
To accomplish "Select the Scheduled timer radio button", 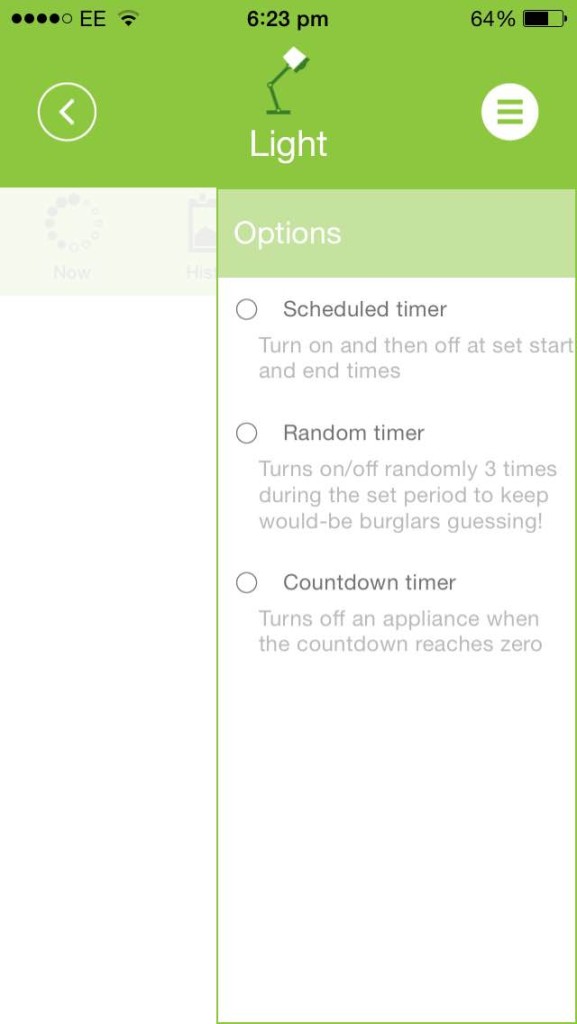I will (246, 310).
